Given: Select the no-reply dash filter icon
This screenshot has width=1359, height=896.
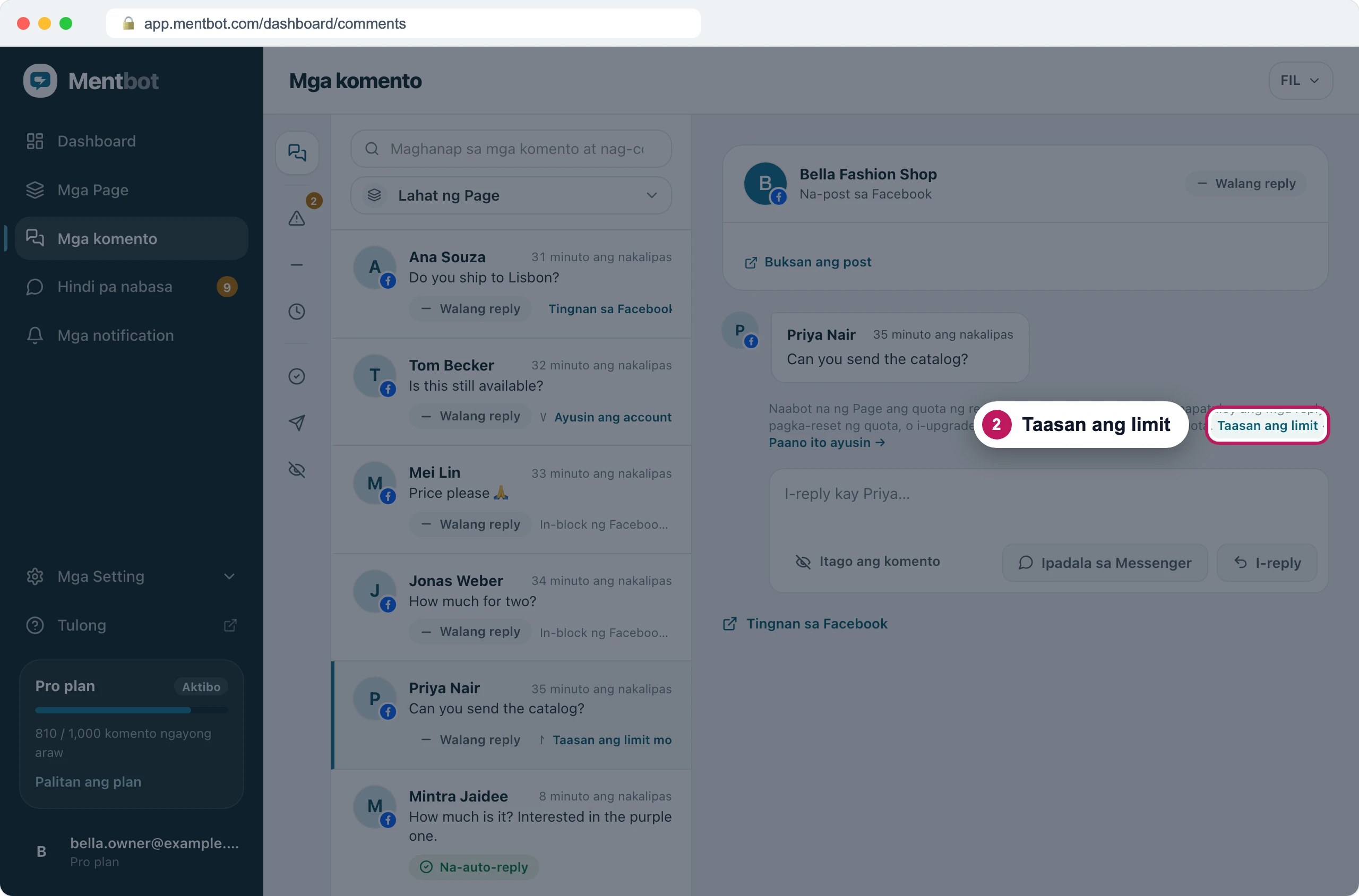Looking at the screenshot, I should click(297, 264).
